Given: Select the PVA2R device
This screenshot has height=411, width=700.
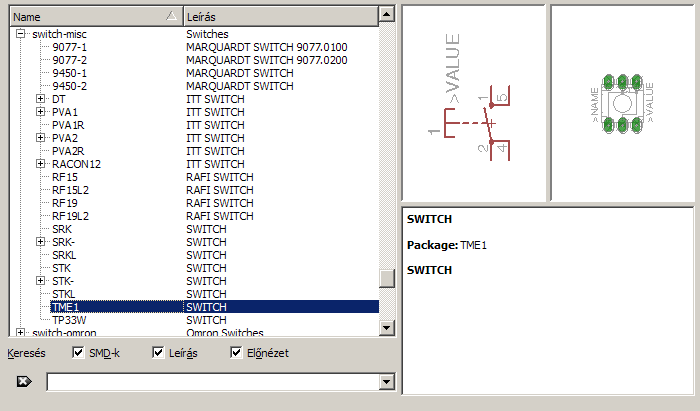Looking at the screenshot, I should [68, 151].
